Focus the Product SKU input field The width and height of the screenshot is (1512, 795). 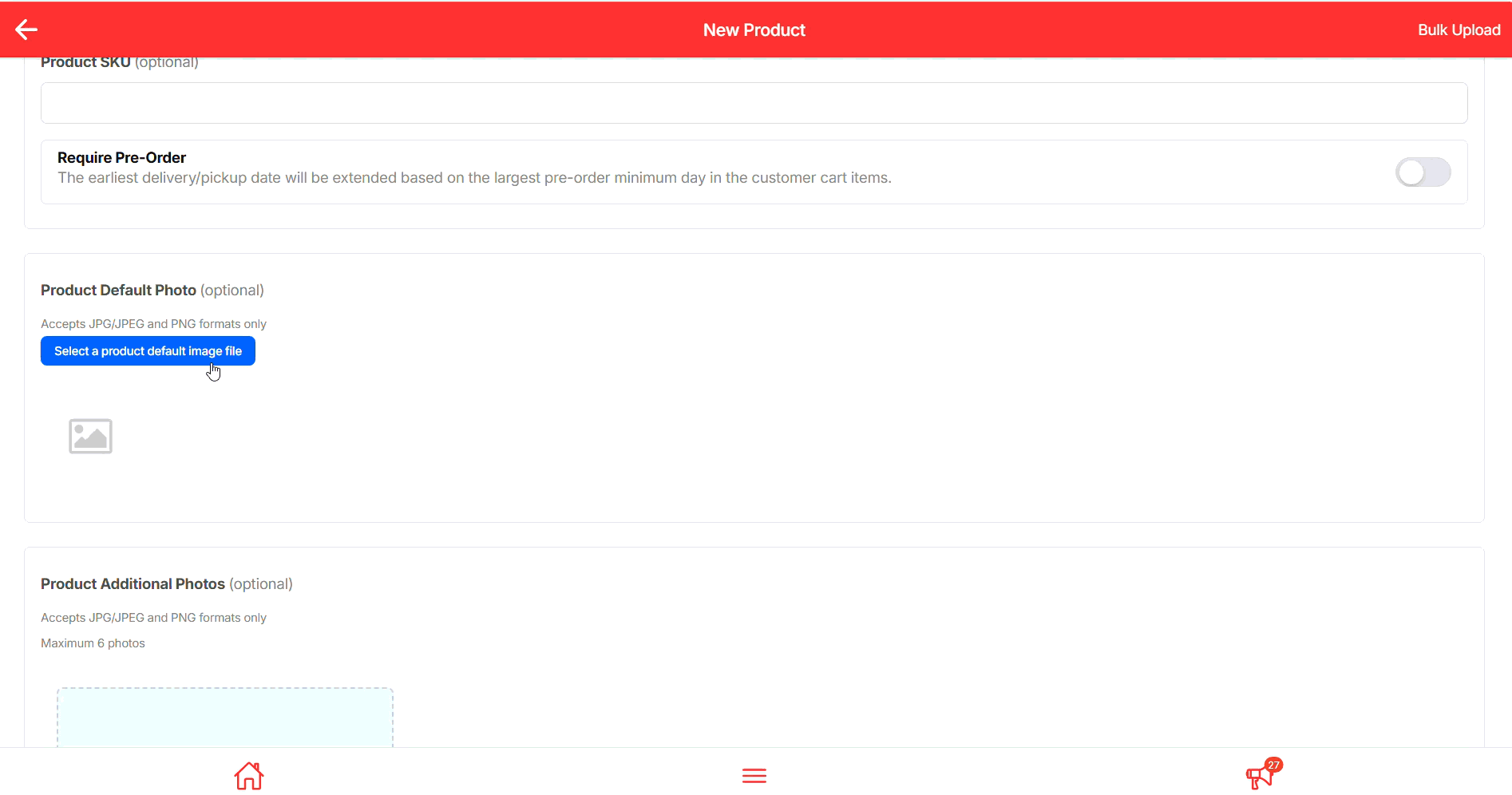click(754, 103)
